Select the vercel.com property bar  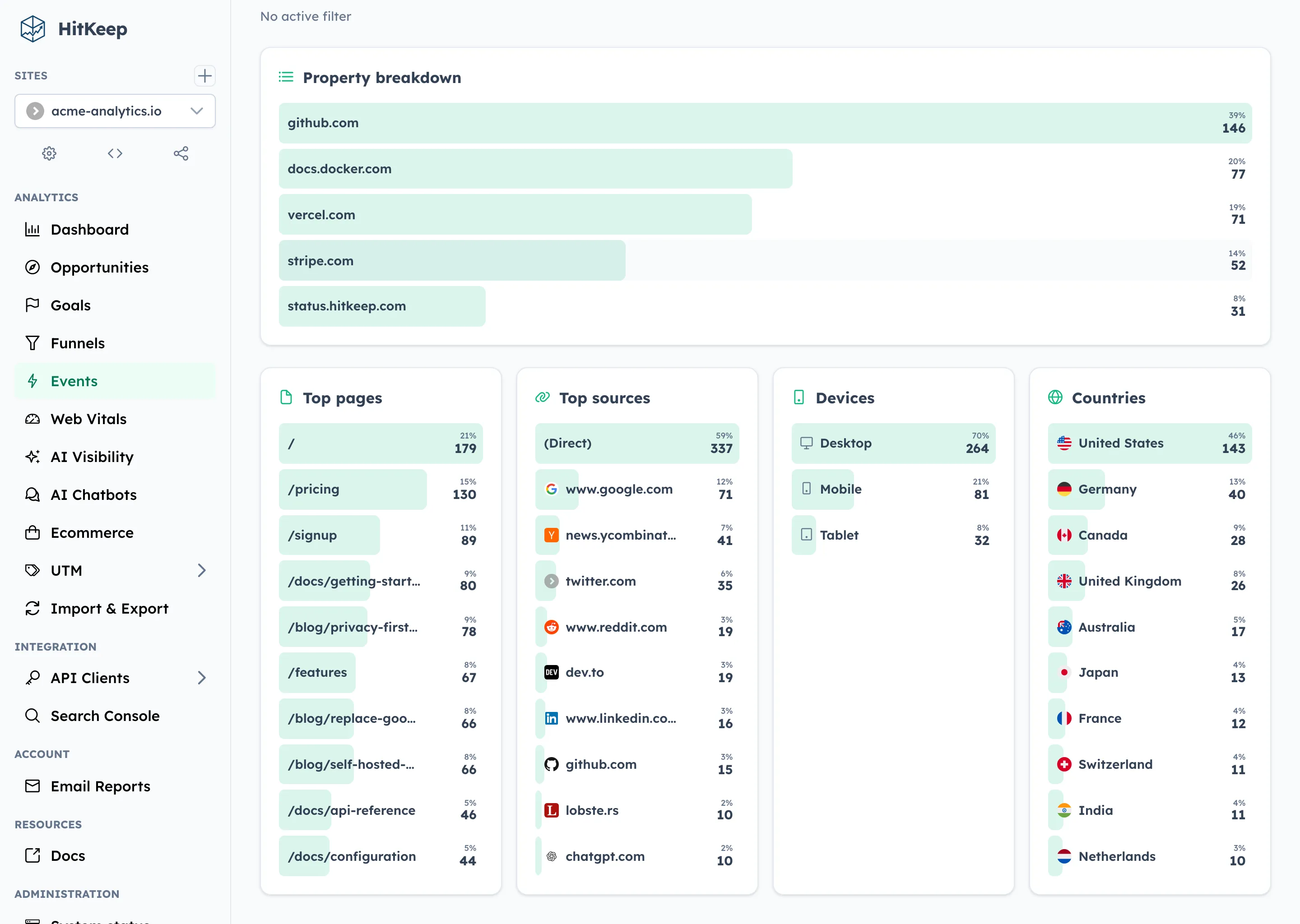click(765, 214)
